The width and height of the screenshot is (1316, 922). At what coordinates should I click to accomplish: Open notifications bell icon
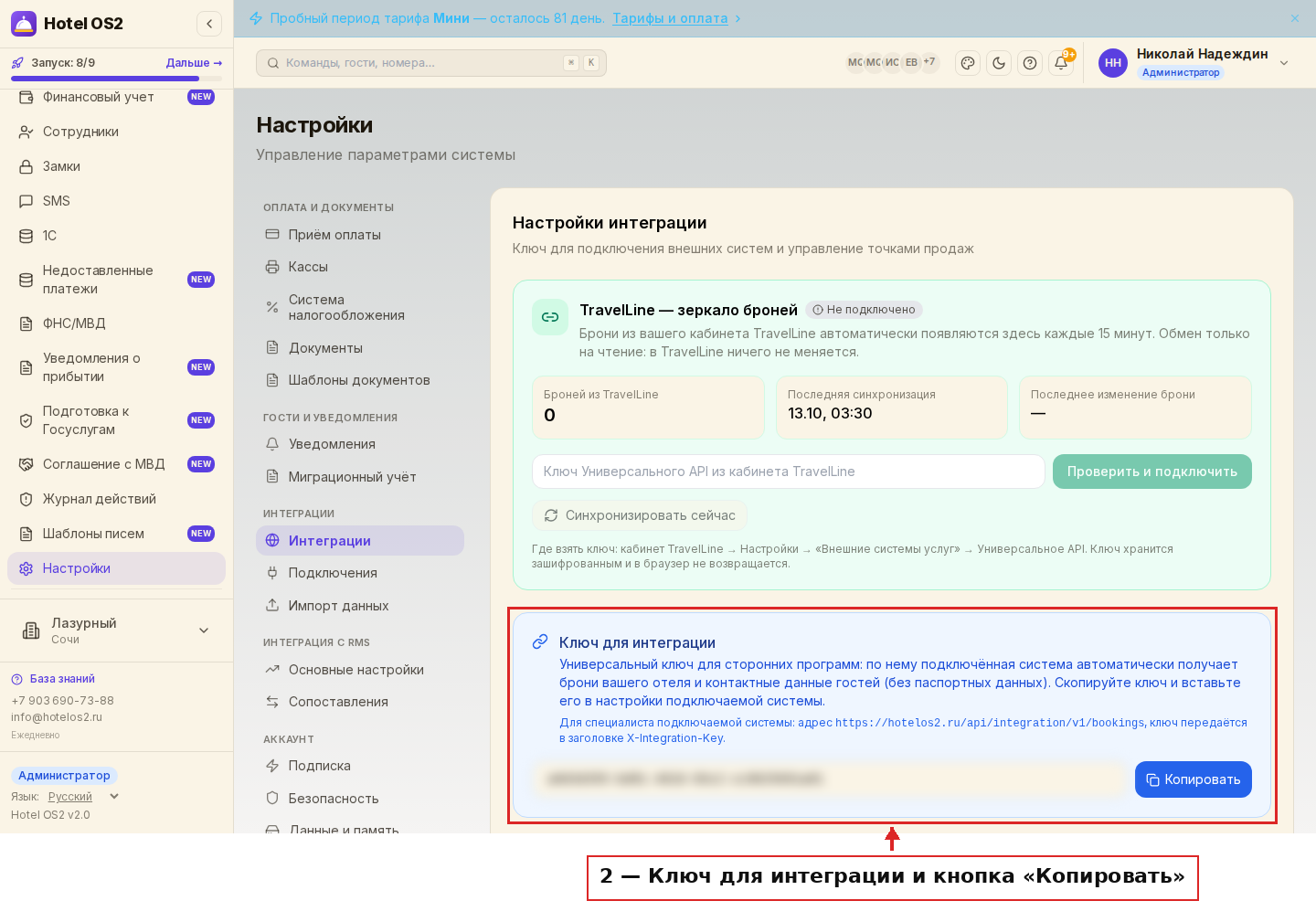click(1061, 63)
